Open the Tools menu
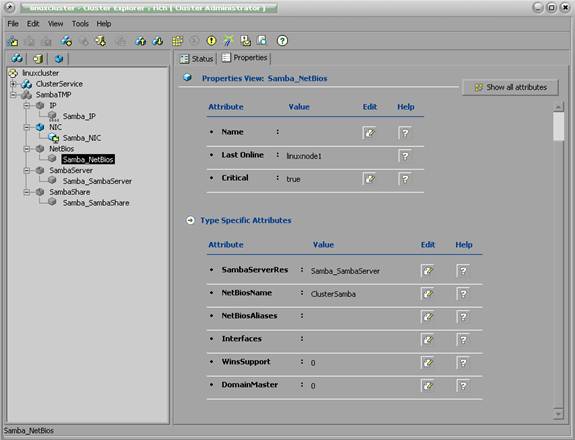The image size is (575, 440). click(80, 24)
